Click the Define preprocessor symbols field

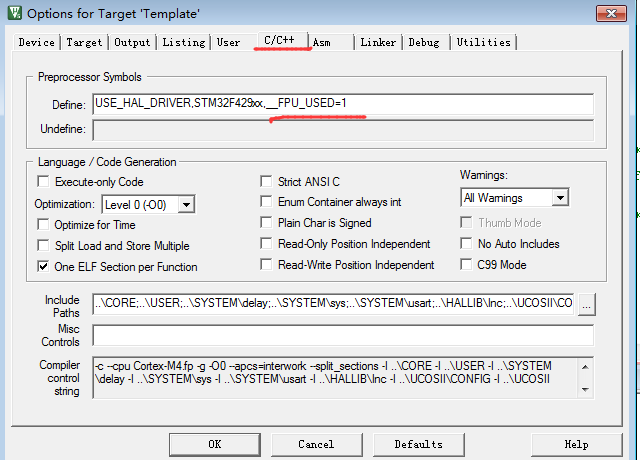343,104
